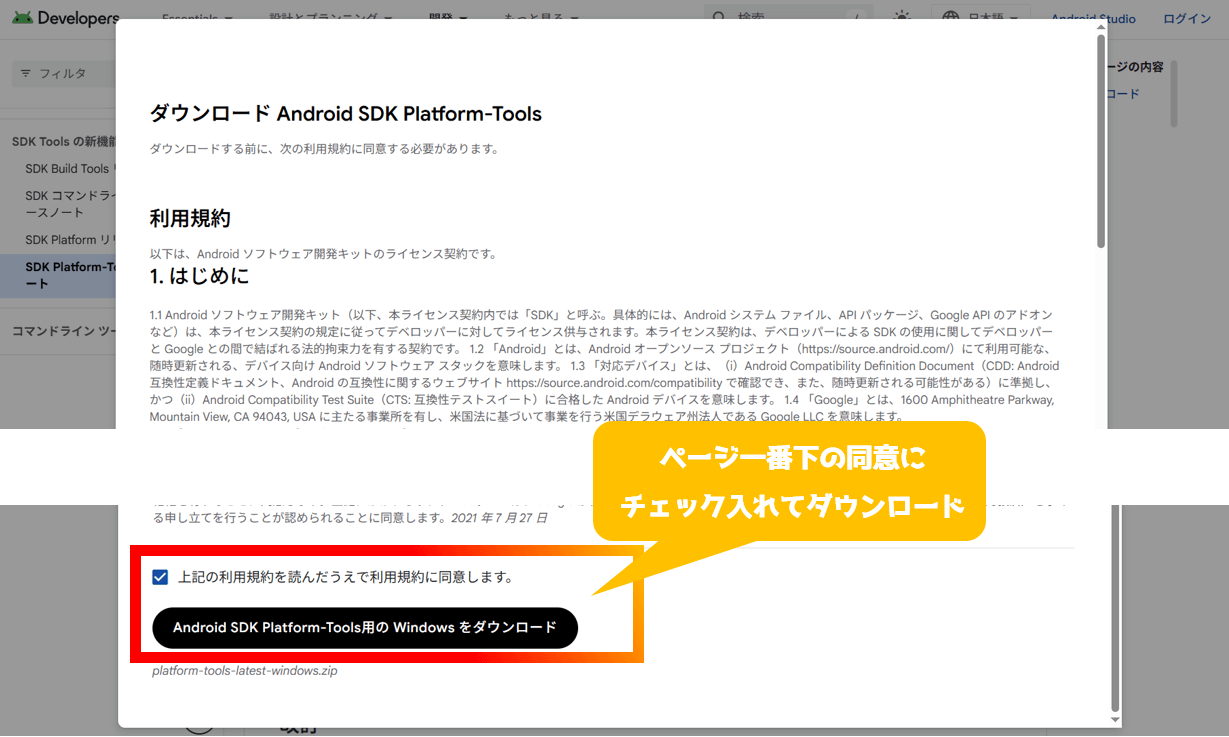
Task: Toggle the sun theme icon in header
Action: click(x=902, y=19)
